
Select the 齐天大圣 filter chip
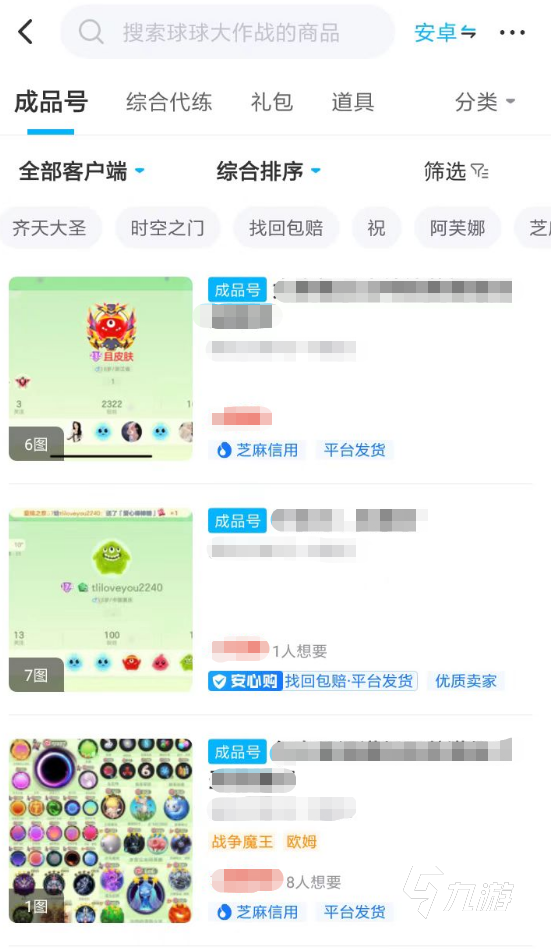(x=50, y=228)
